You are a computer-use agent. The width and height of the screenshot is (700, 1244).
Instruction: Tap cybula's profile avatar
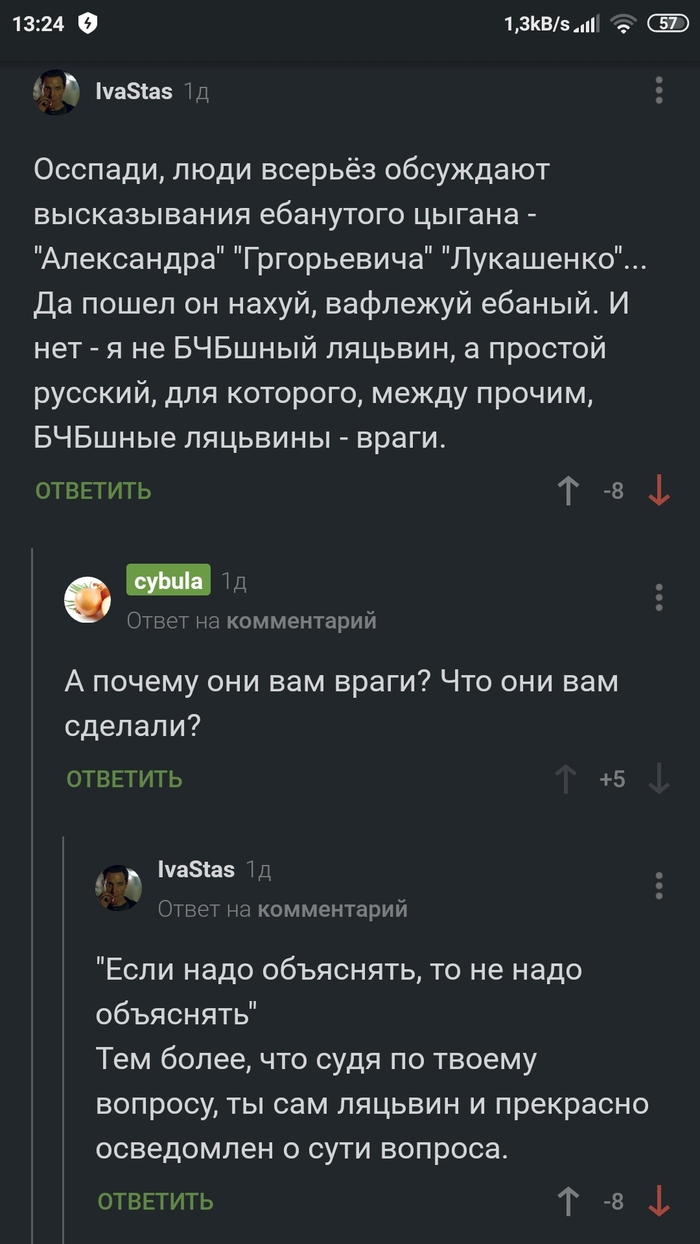[x=88, y=598]
